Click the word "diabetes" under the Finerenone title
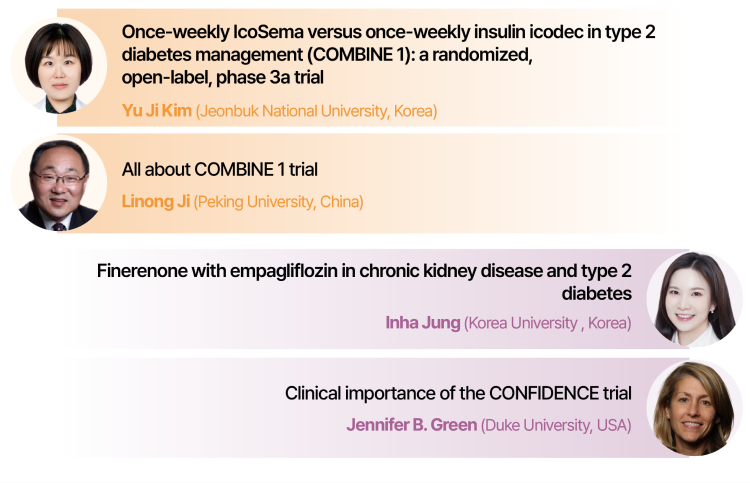This screenshot has height=483, width=750. 595,293
